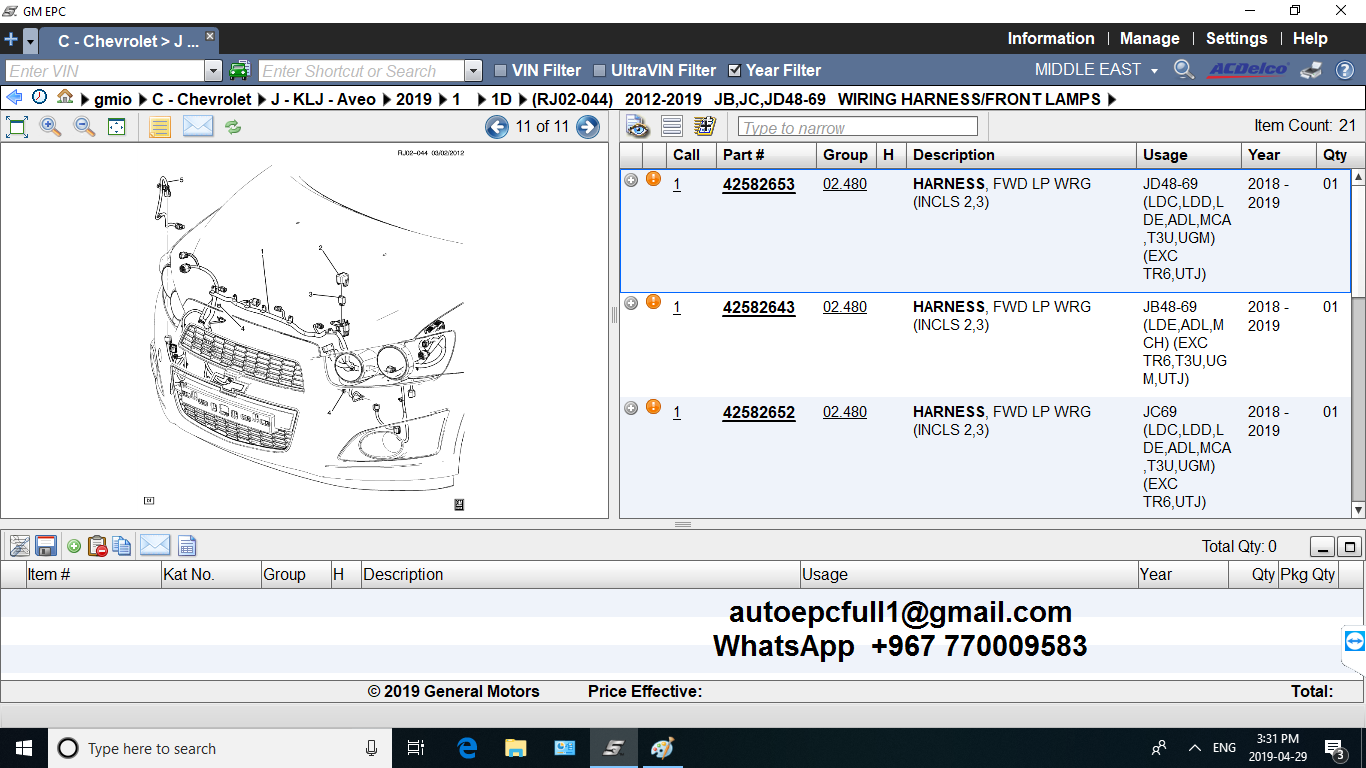
Task: Open part number 42582653 link
Action: (x=759, y=184)
